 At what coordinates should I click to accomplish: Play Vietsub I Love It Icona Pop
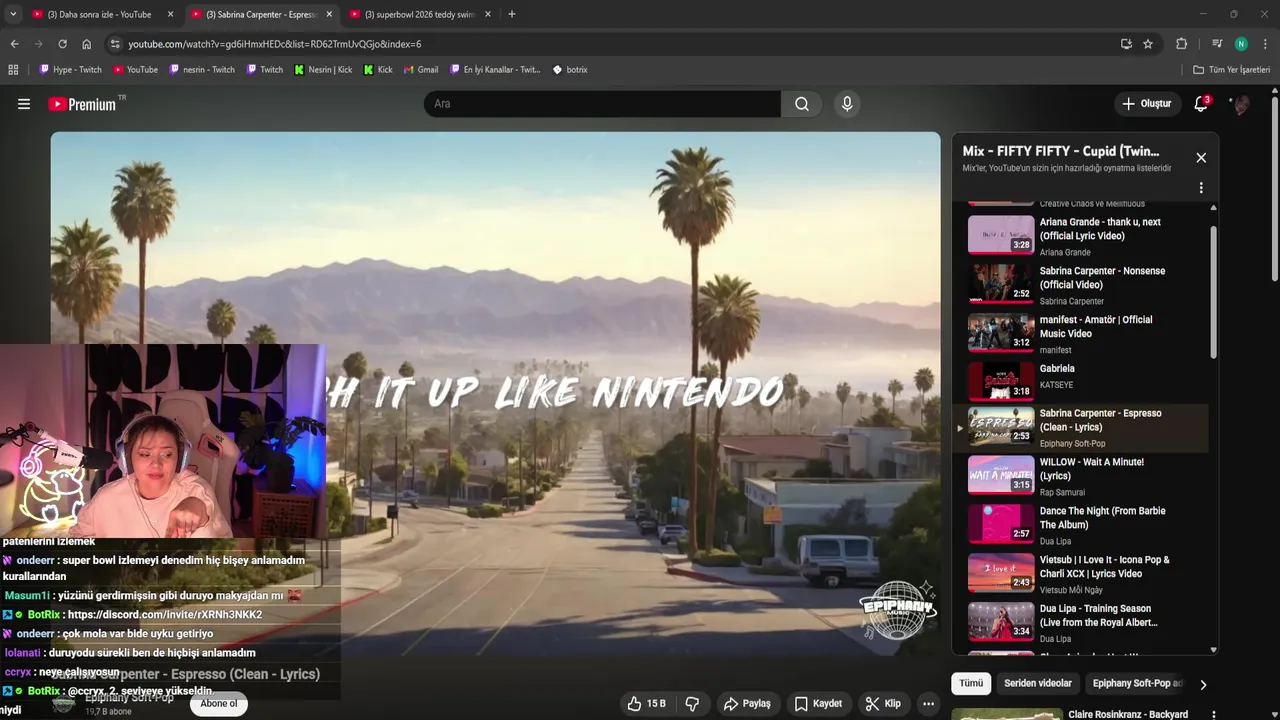(x=1080, y=574)
